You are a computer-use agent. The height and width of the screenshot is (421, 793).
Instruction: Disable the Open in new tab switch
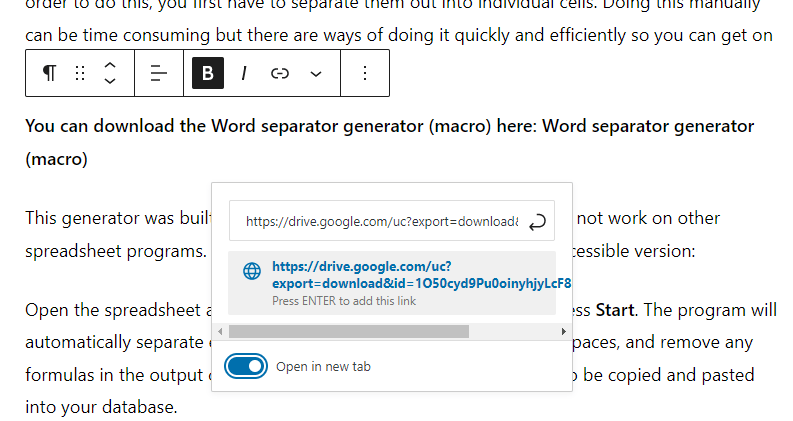(247, 367)
